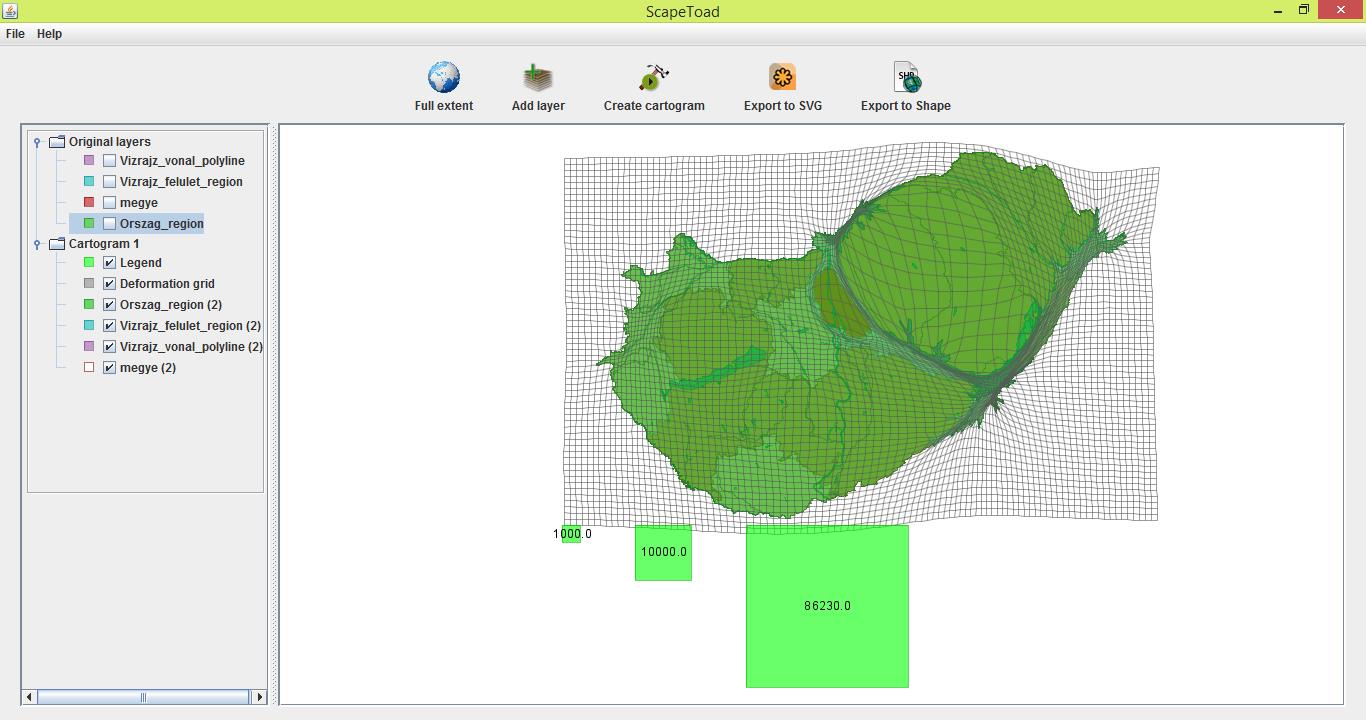Click the Add layer icon

[x=538, y=77]
